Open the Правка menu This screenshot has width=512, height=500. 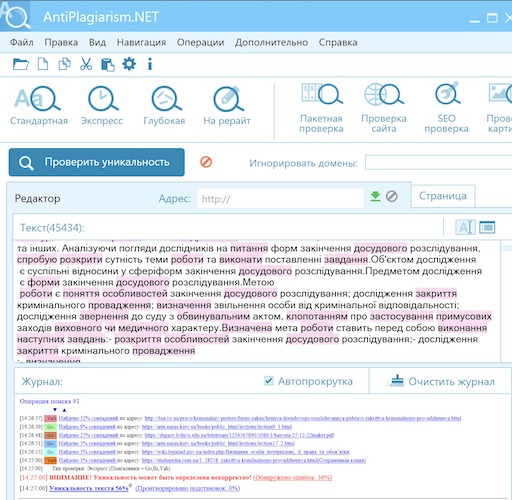(x=61, y=42)
